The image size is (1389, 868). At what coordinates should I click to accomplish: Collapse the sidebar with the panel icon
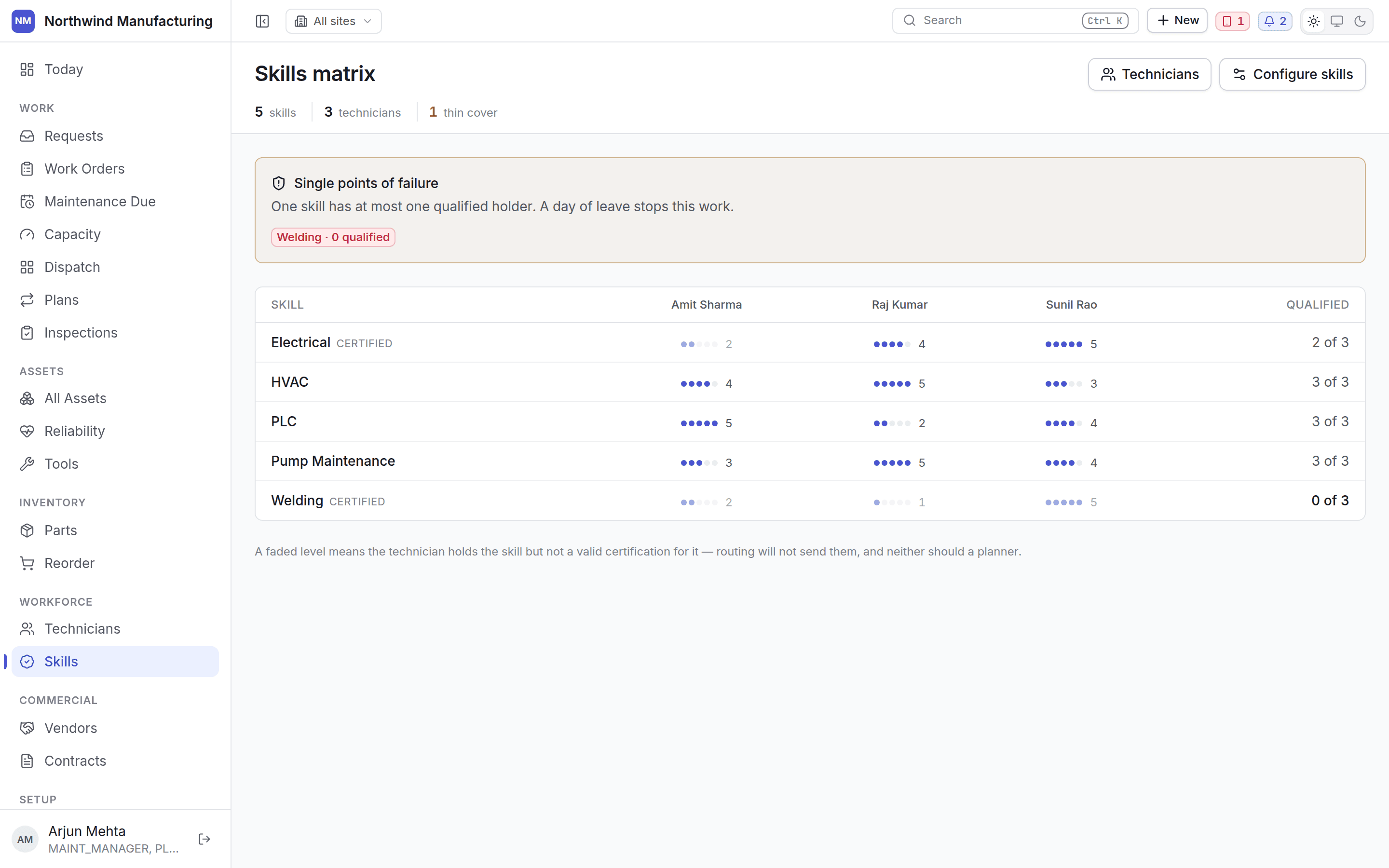point(262,21)
